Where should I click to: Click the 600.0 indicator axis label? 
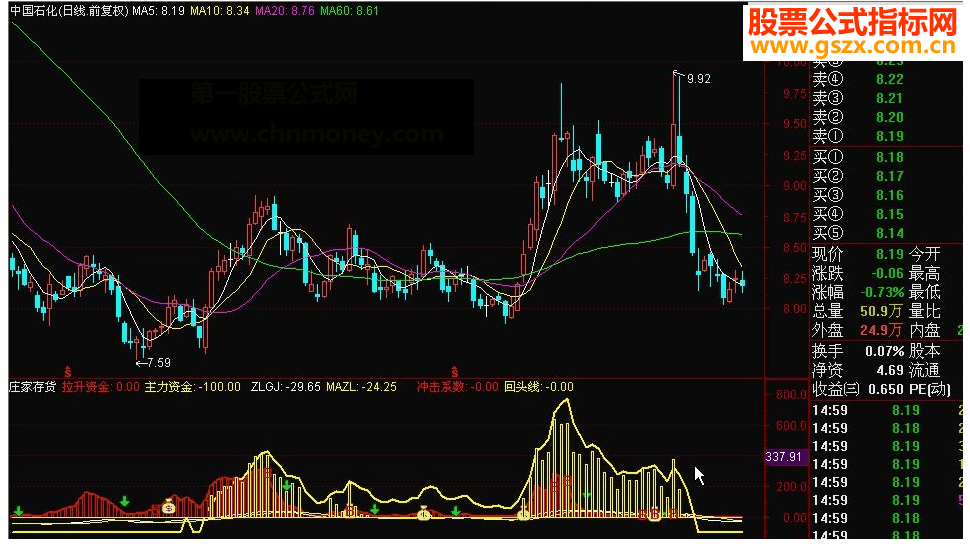tap(791, 426)
